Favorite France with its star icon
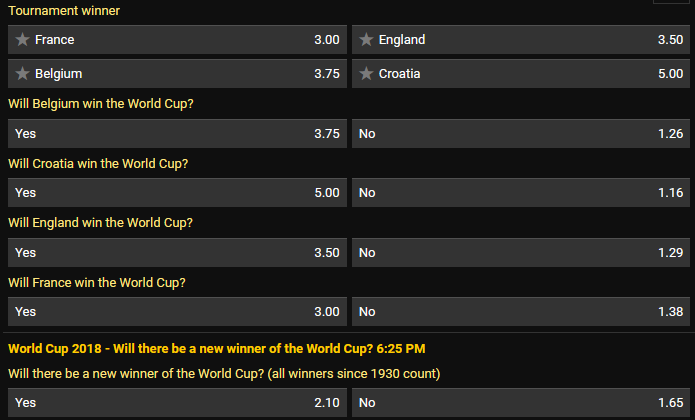695x420 pixels. click(x=22, y=40)
